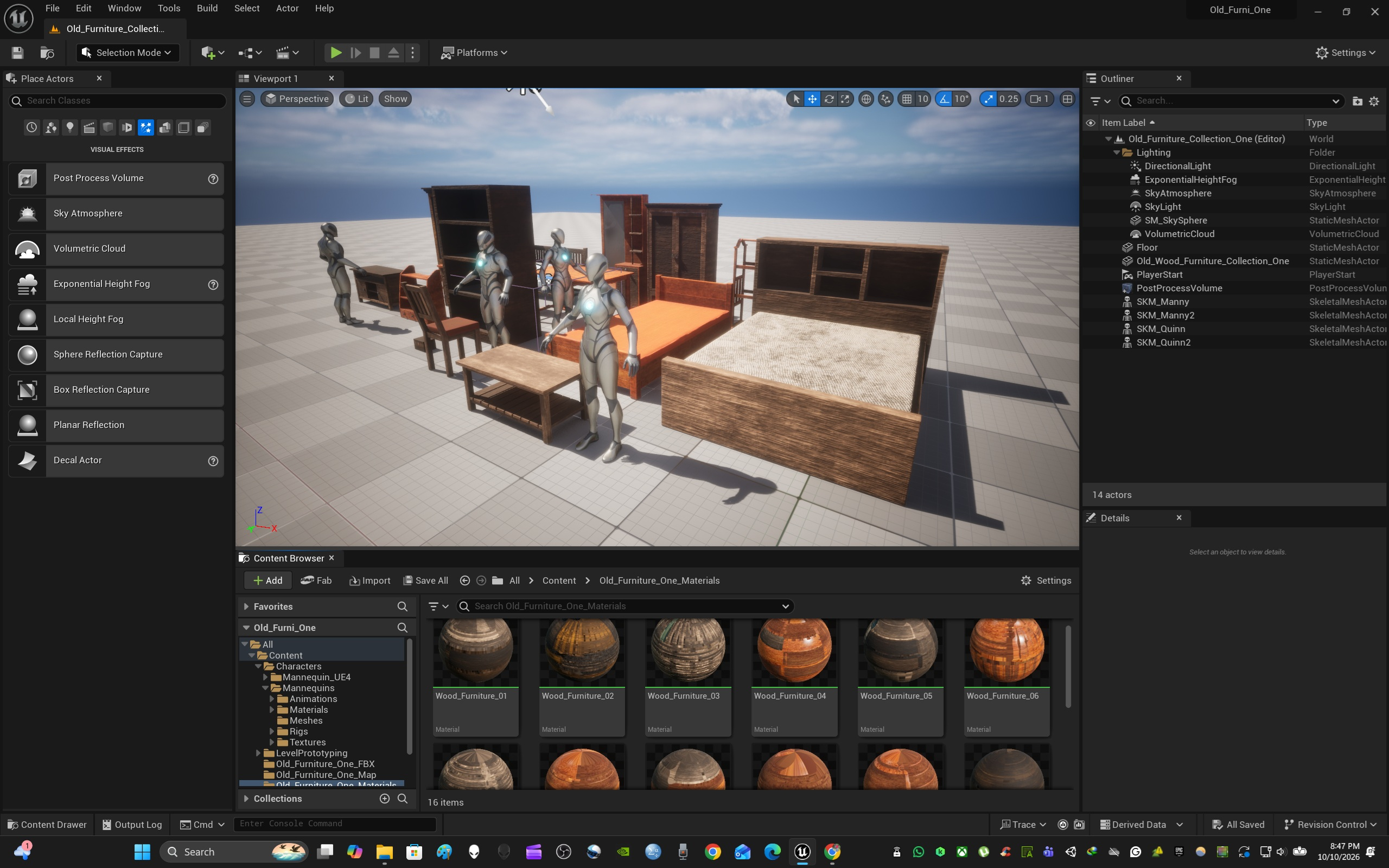Expand the Mannequin_UE4 folder in tree
This screenshot has width=1389, height=868.
point(265,678)
